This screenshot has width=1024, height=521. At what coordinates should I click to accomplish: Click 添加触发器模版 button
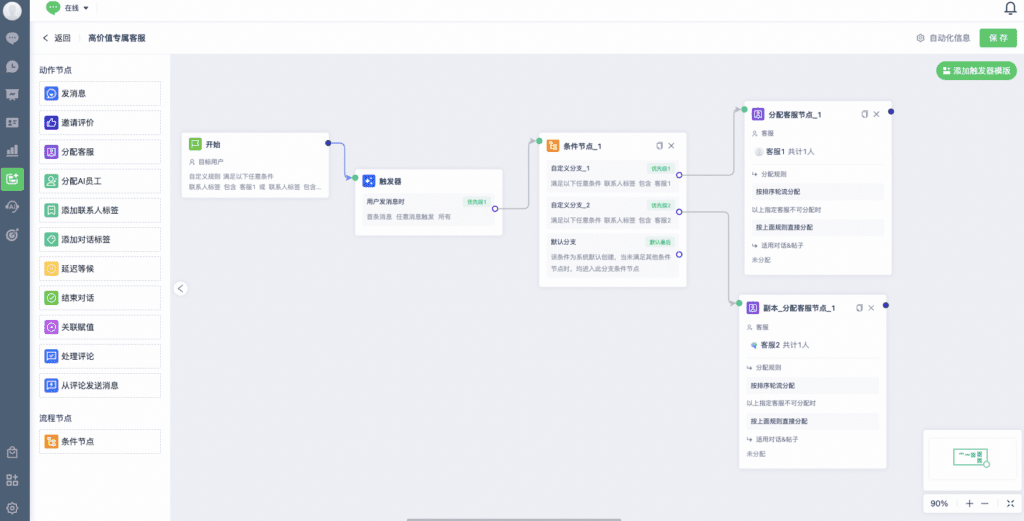[x=975, y=72]
